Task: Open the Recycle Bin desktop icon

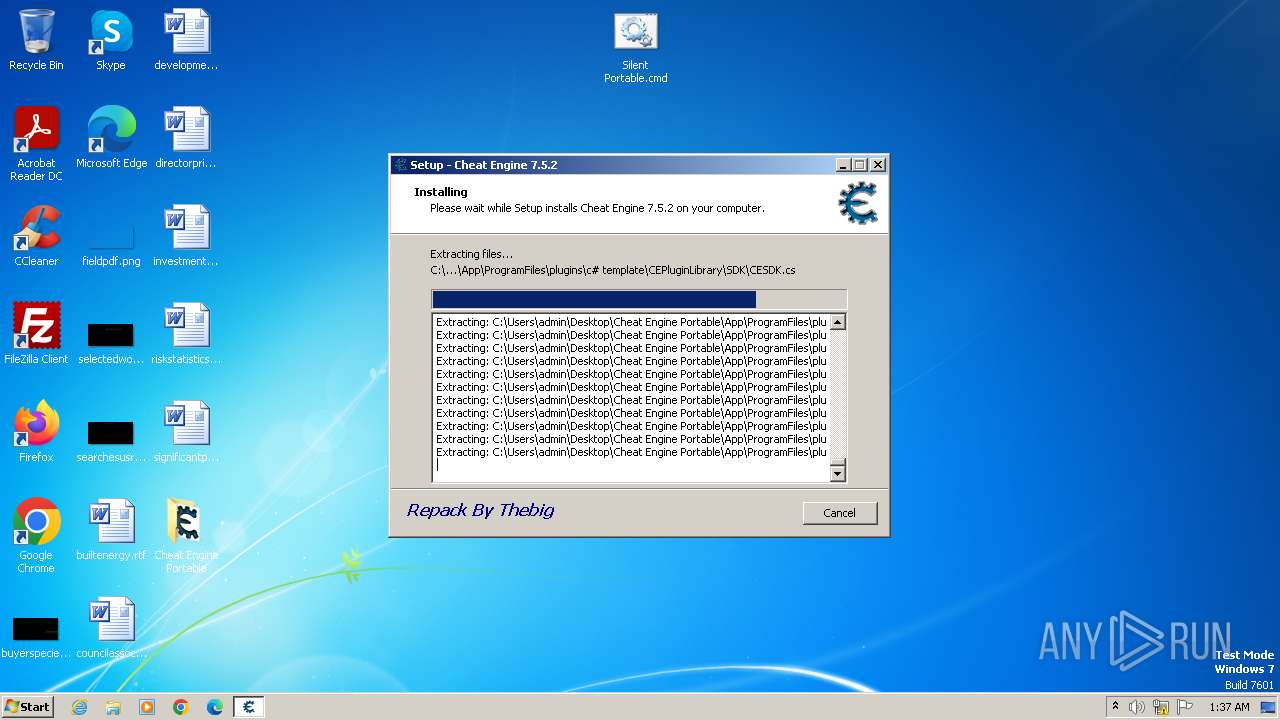Action: (x=36, y=40)
